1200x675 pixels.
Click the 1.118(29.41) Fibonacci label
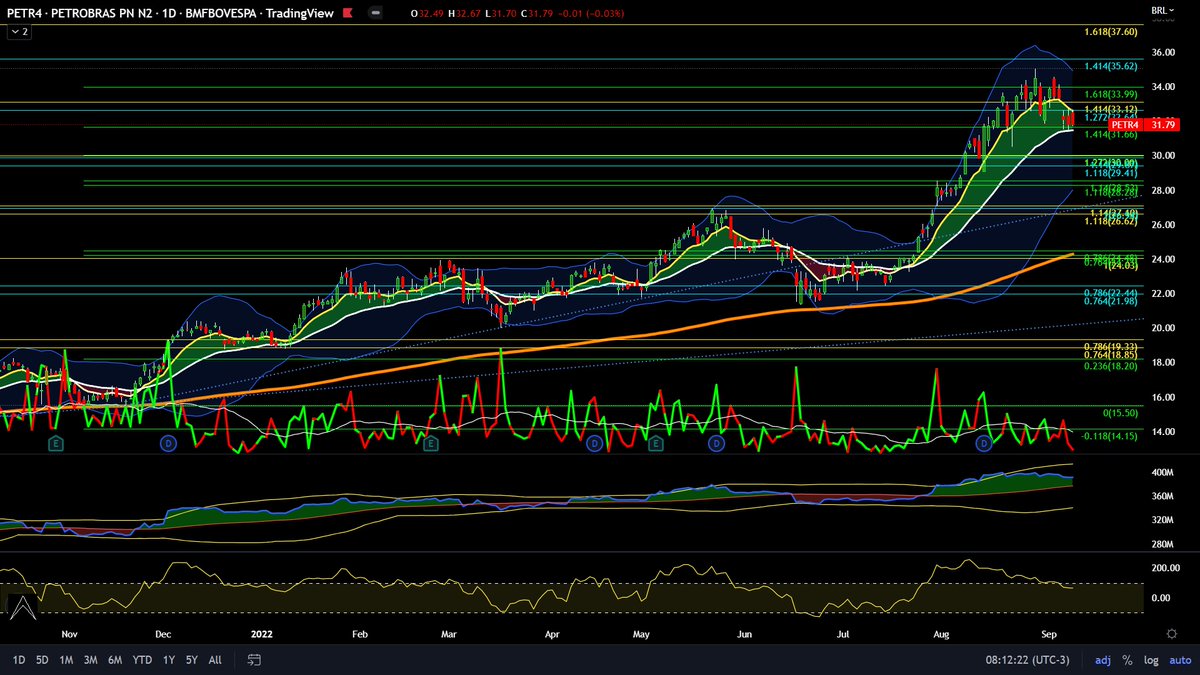point(1112,172)
